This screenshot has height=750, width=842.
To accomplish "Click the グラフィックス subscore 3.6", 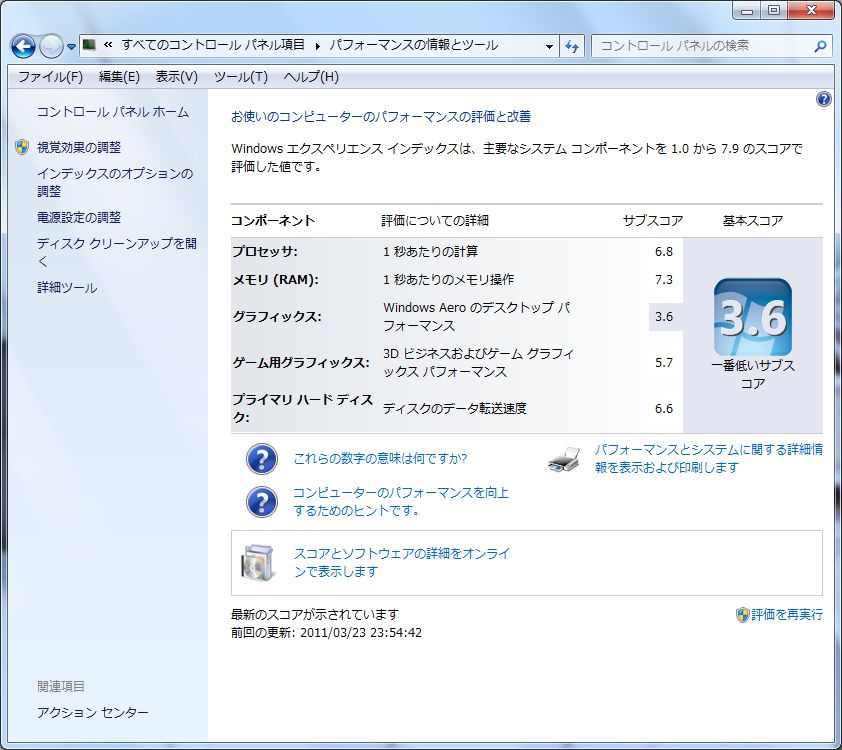I will pos(664,316).
